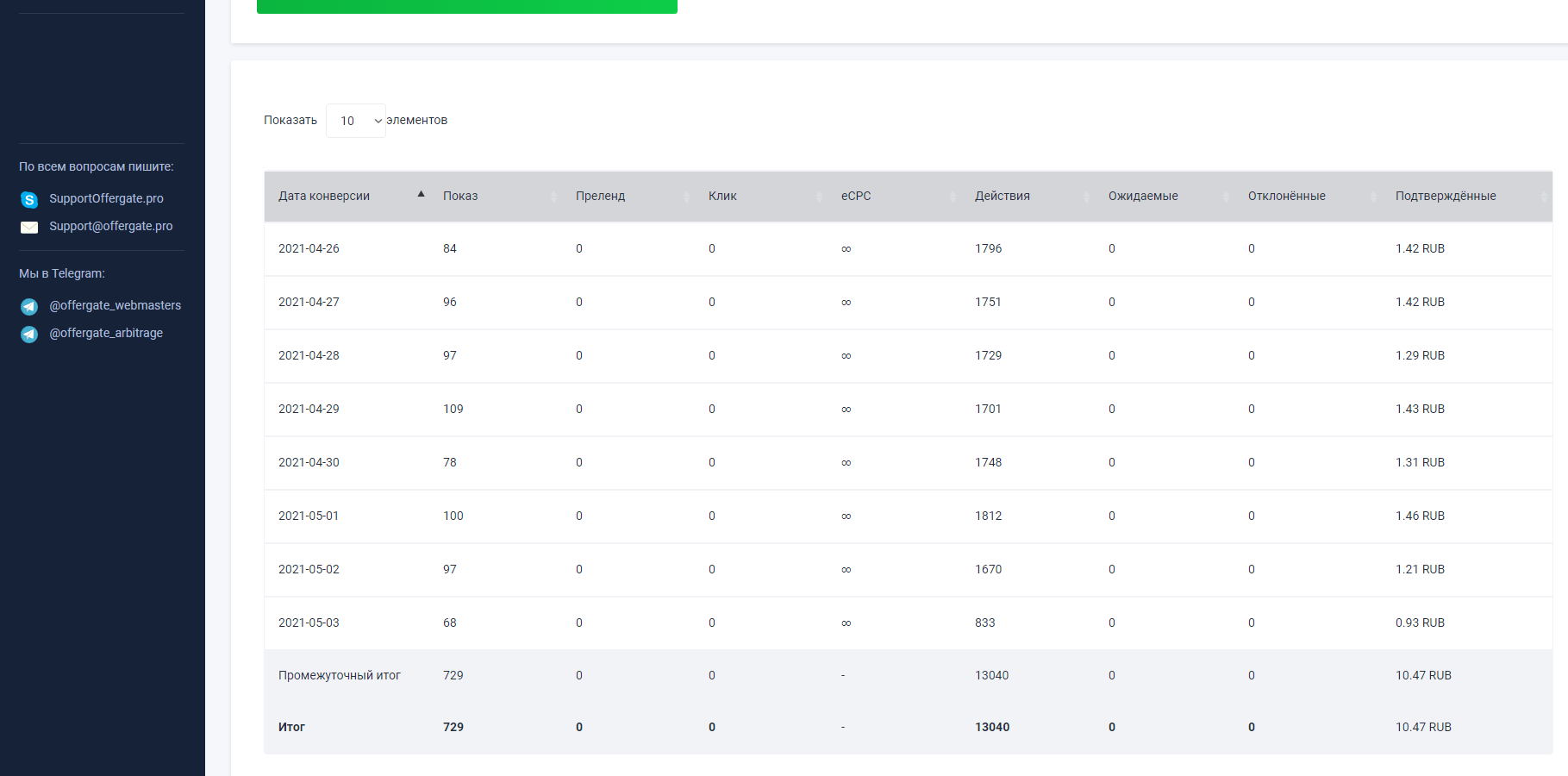The width and height of the screenshot is (1568, 776).
Task: Sort the table by eCPC column
Action: click(x=894, y=197)
